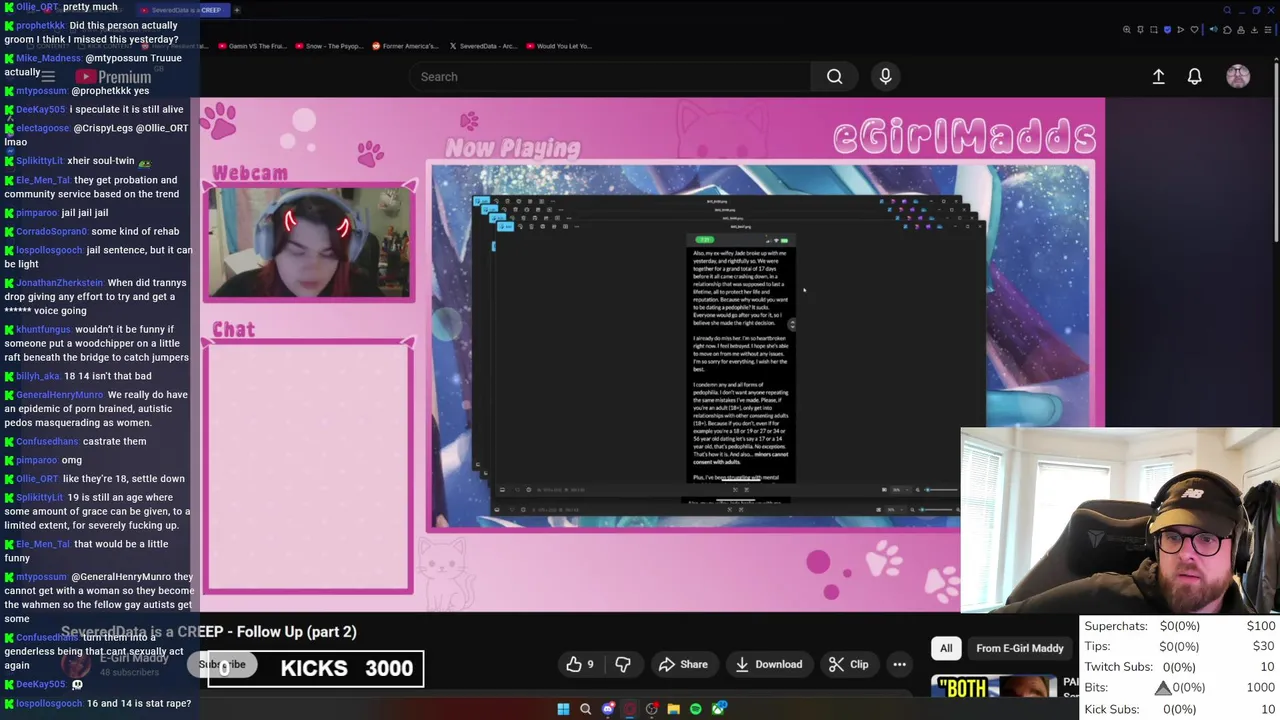Open the 'BOTH' recommended video thumbnail
The width and height of the screenshot is (1280, 720).
994,686
